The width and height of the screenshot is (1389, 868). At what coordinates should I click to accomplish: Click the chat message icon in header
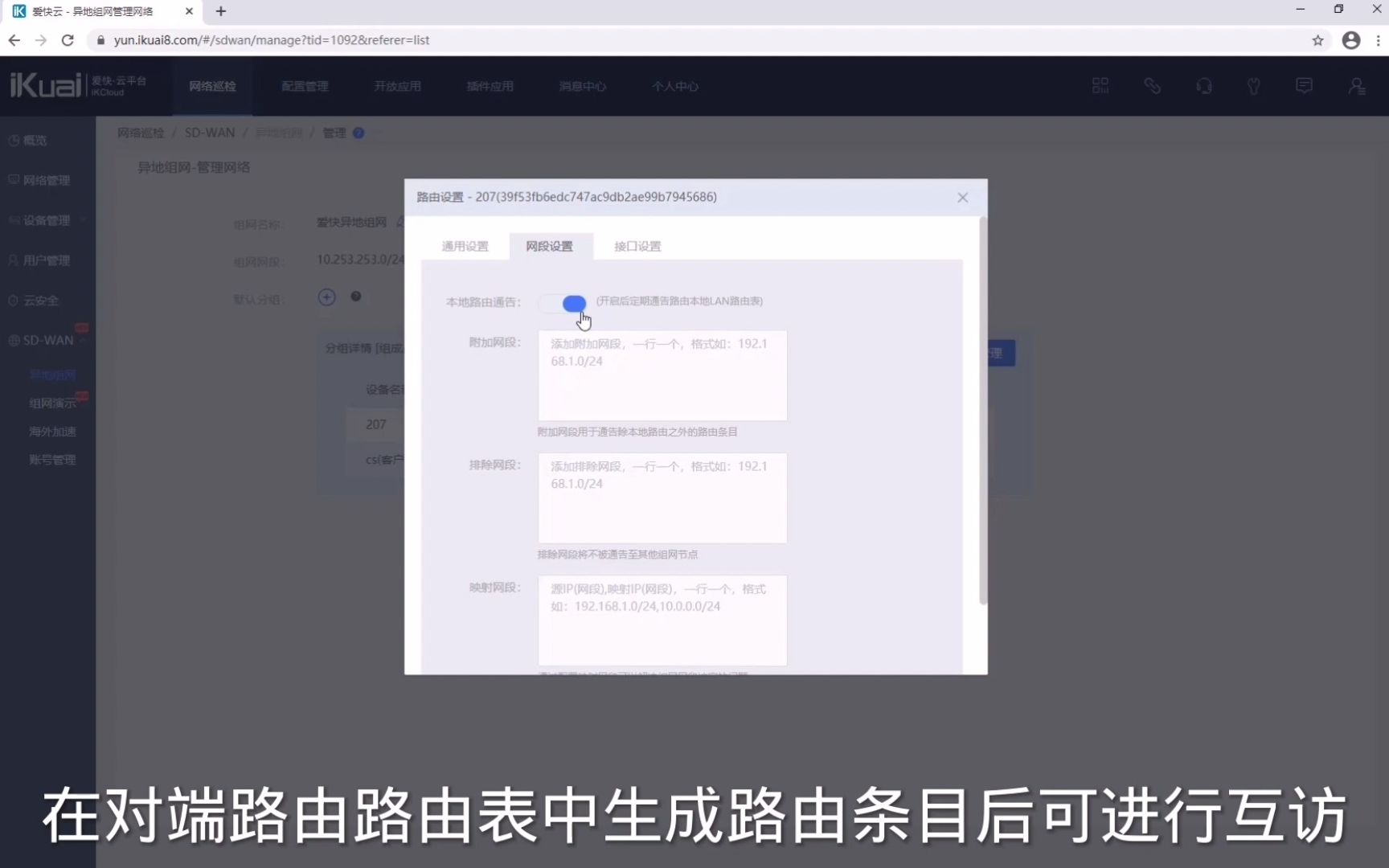click(x=1304, y=86)
